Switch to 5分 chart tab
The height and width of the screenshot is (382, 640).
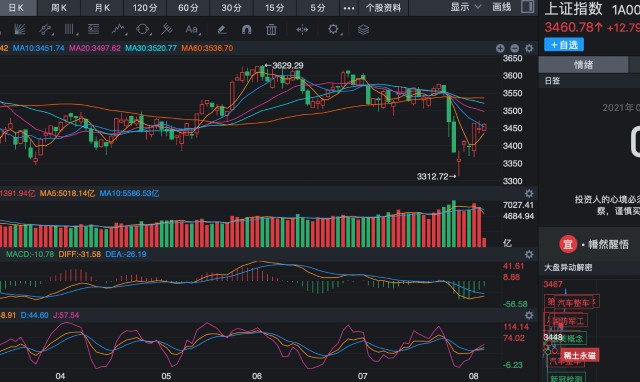coord(318,8)
